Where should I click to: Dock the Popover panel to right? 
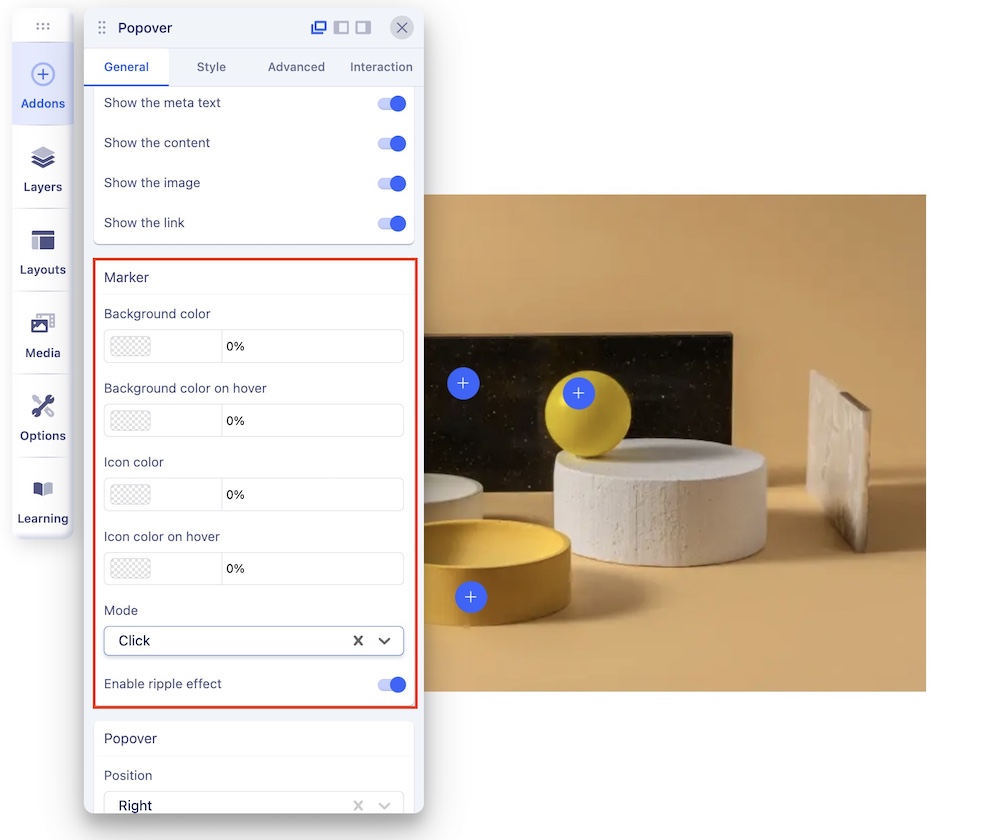coord(363,28)
